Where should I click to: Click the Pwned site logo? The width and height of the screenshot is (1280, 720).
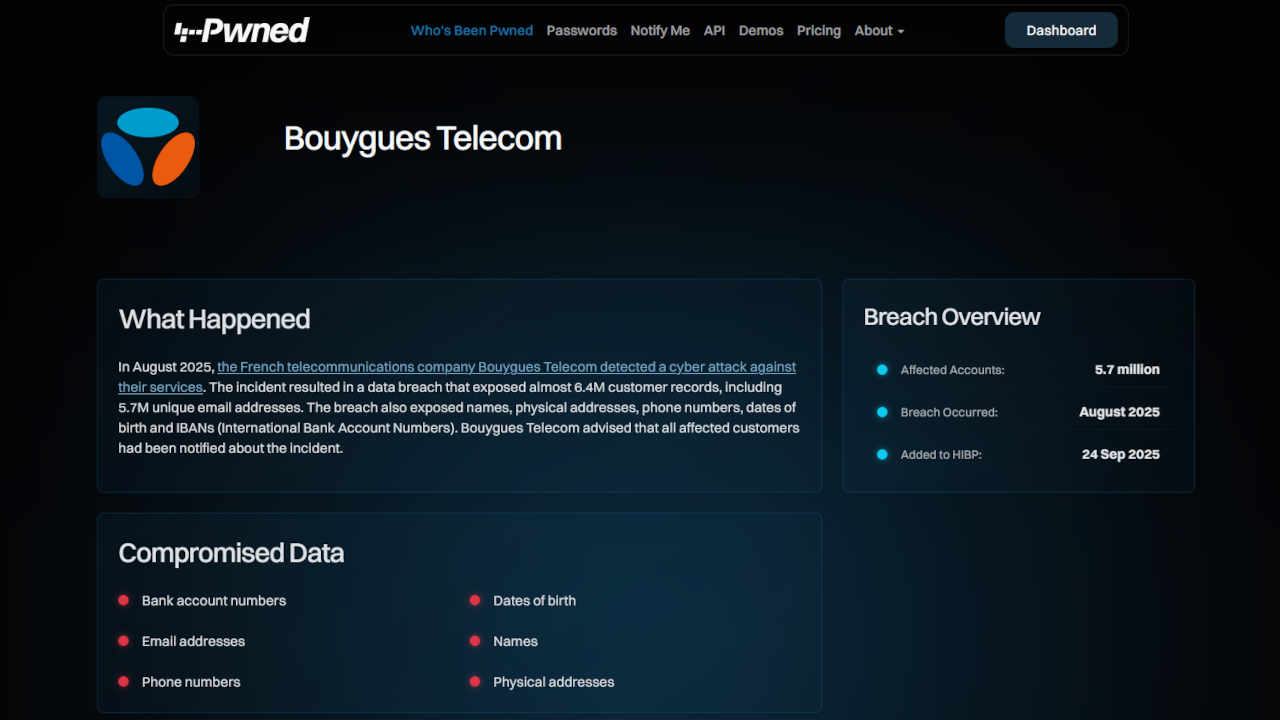coord(242,31)
